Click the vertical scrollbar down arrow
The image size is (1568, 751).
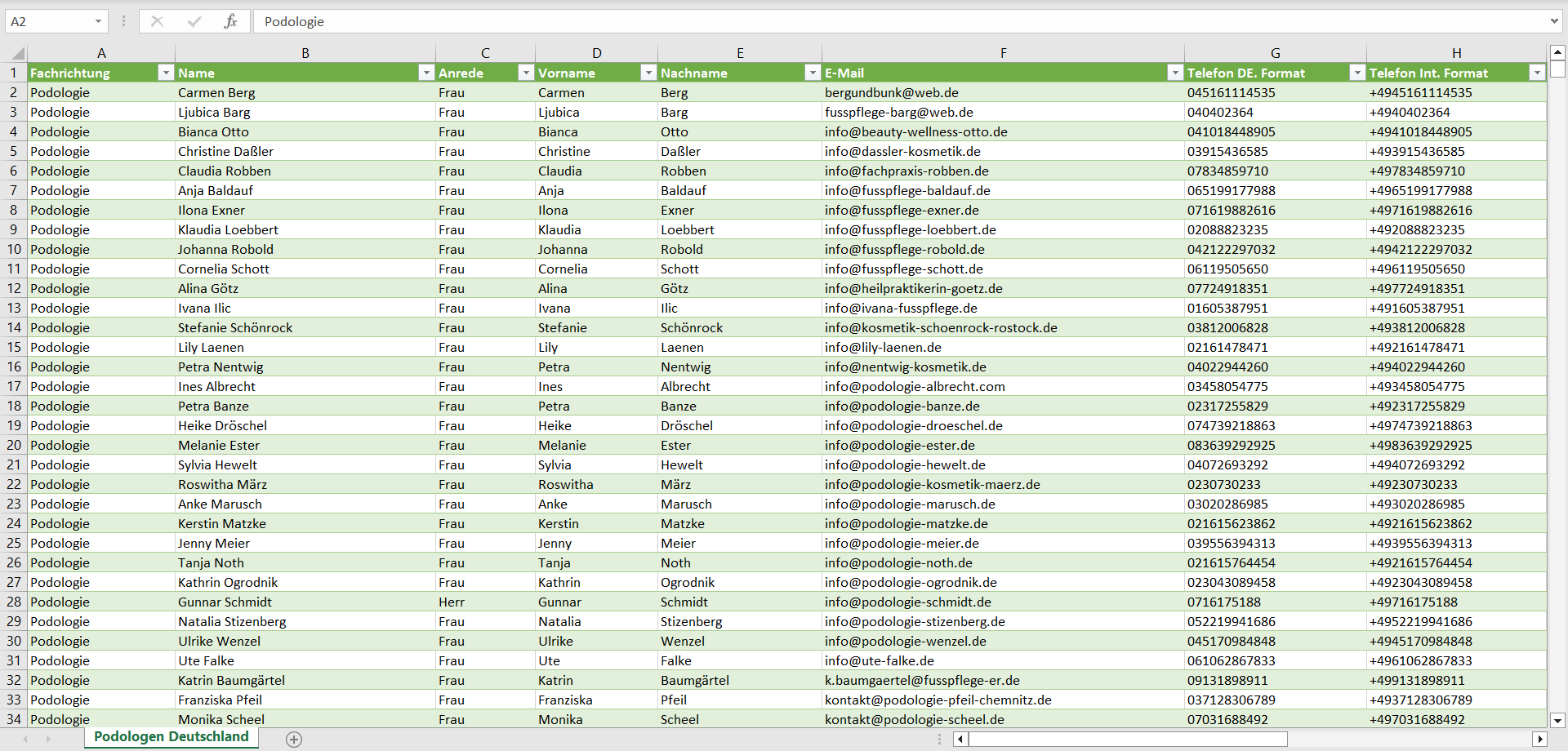(x=1557, y=720)
